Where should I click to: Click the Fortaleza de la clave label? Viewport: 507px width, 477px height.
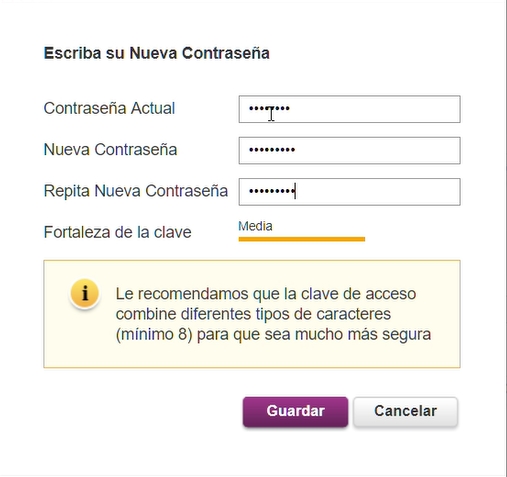coord(117,232)
